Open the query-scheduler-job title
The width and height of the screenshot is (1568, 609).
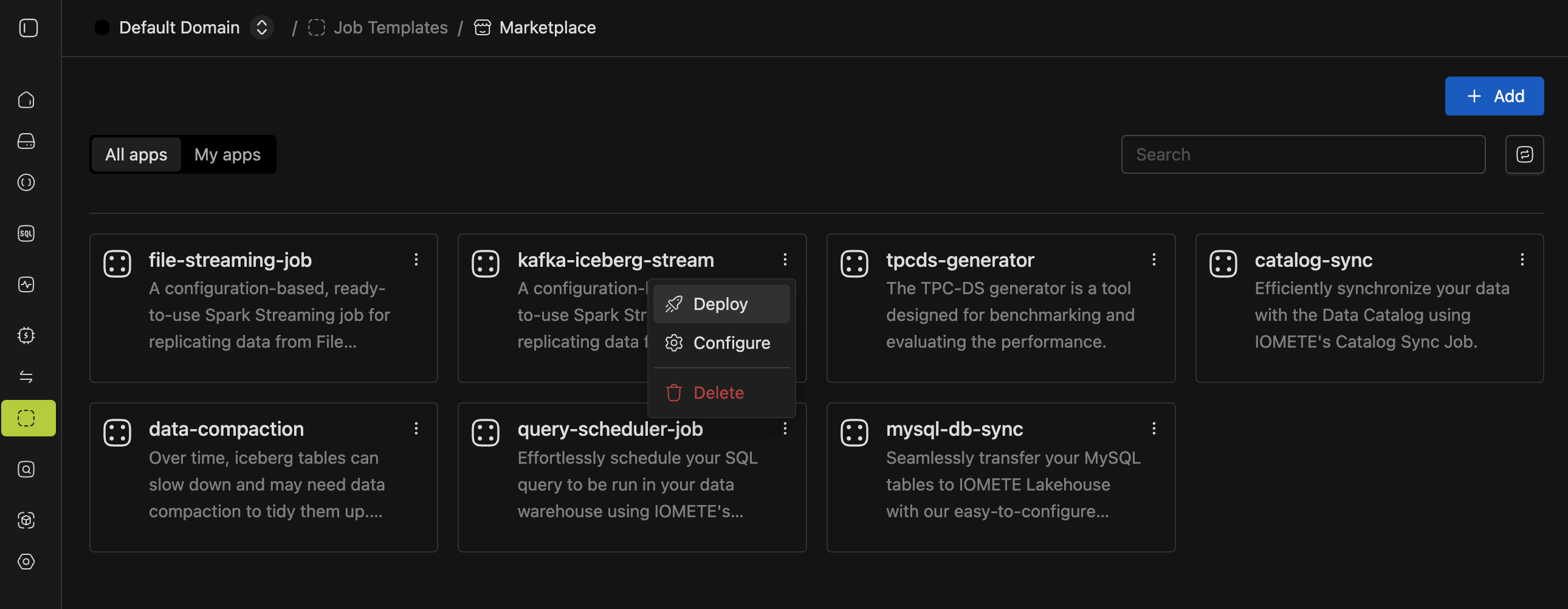coord(610,428)
